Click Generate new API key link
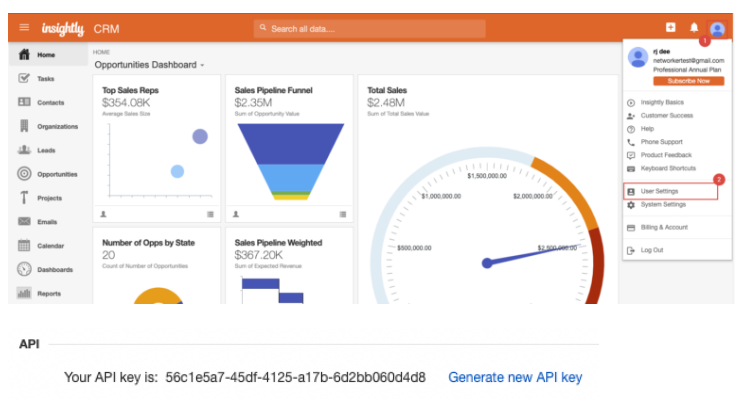 point(514,377)
